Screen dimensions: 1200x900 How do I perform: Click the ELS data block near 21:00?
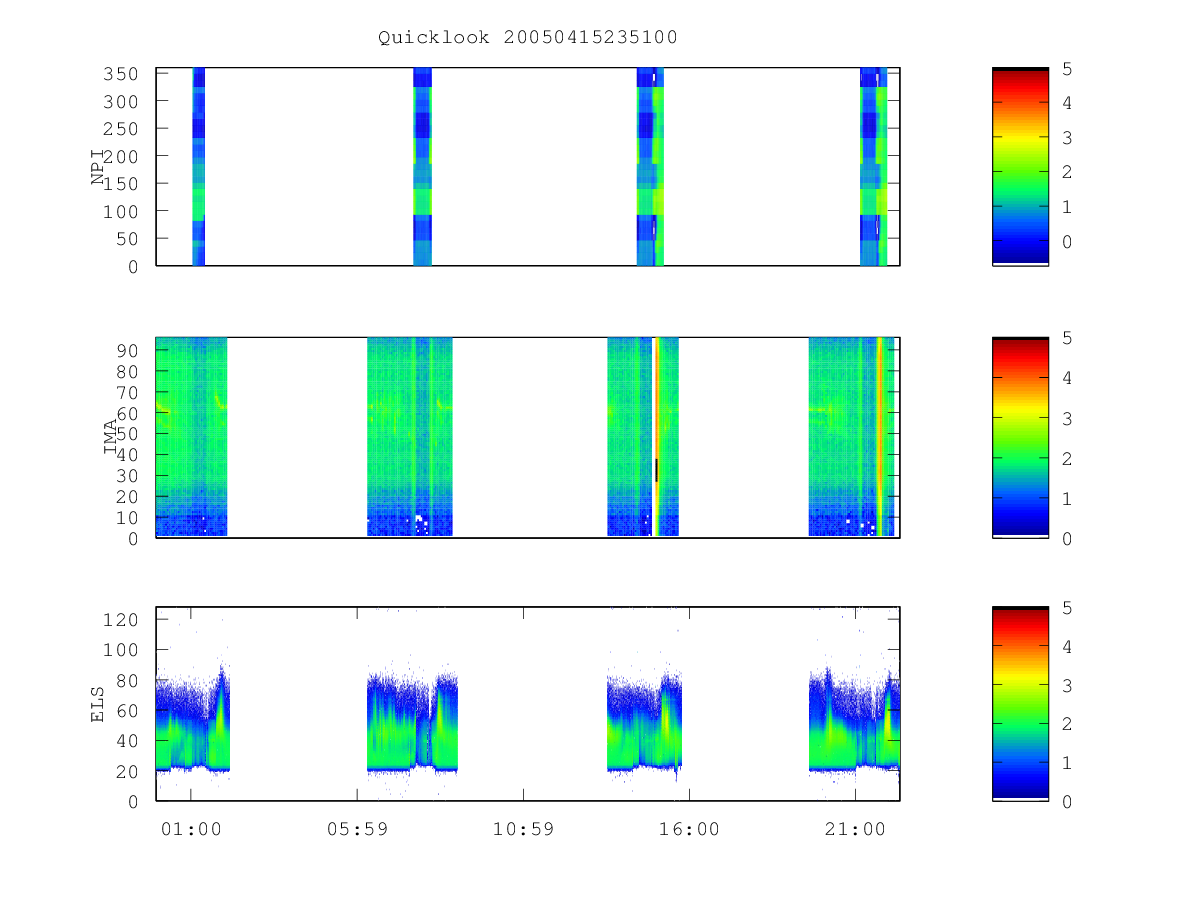(x=854, y=720)
